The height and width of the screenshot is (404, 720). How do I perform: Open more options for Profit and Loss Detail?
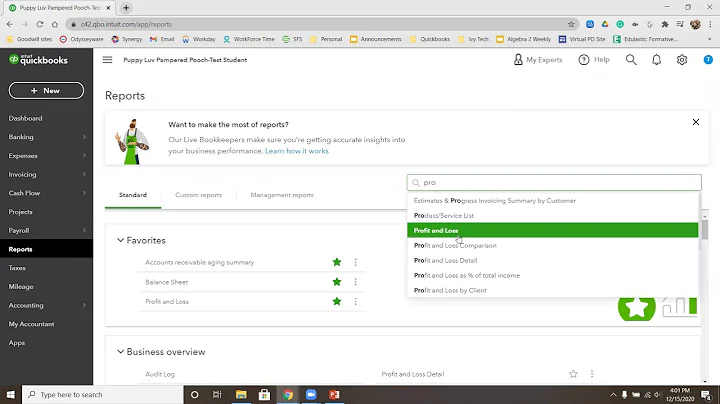point(592,374)
